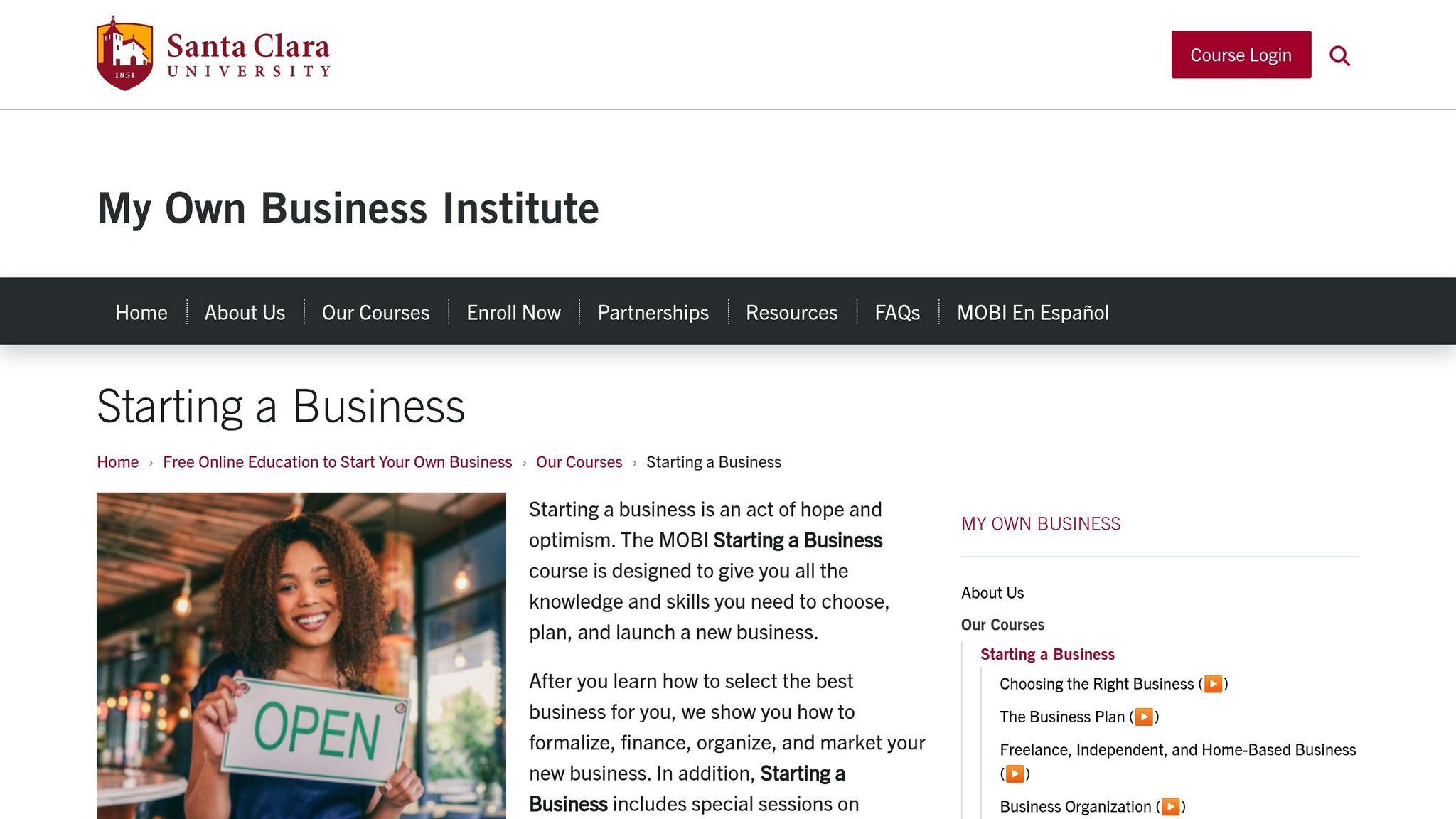The height and width of the screenshot is (819, 1456).
Task: Play the Choosing the Right Business video
Action: tap(1214, 684)
